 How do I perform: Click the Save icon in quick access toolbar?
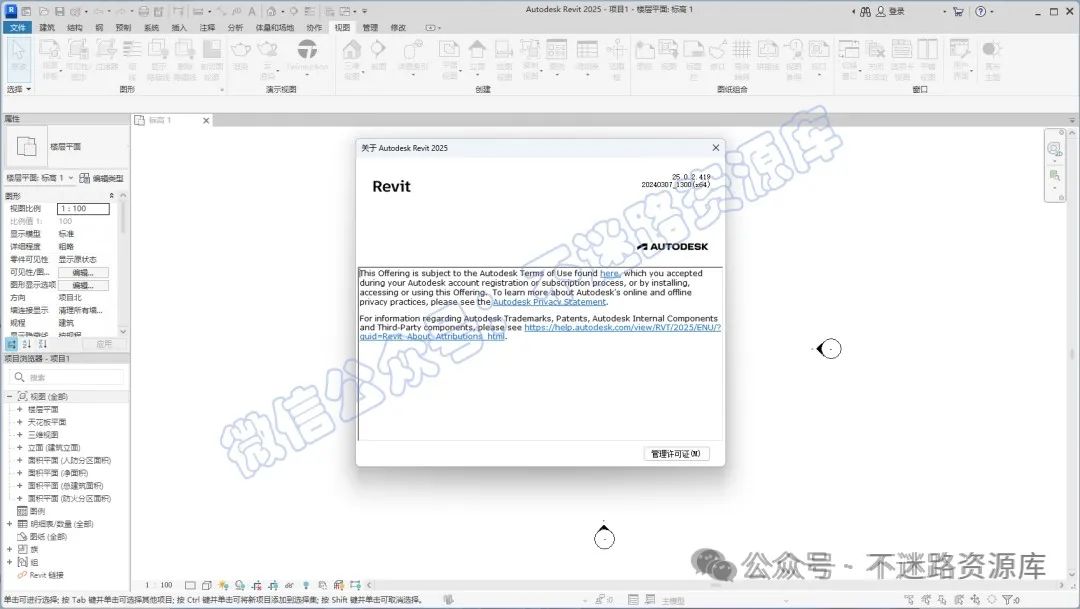click(x=60, y=11)
